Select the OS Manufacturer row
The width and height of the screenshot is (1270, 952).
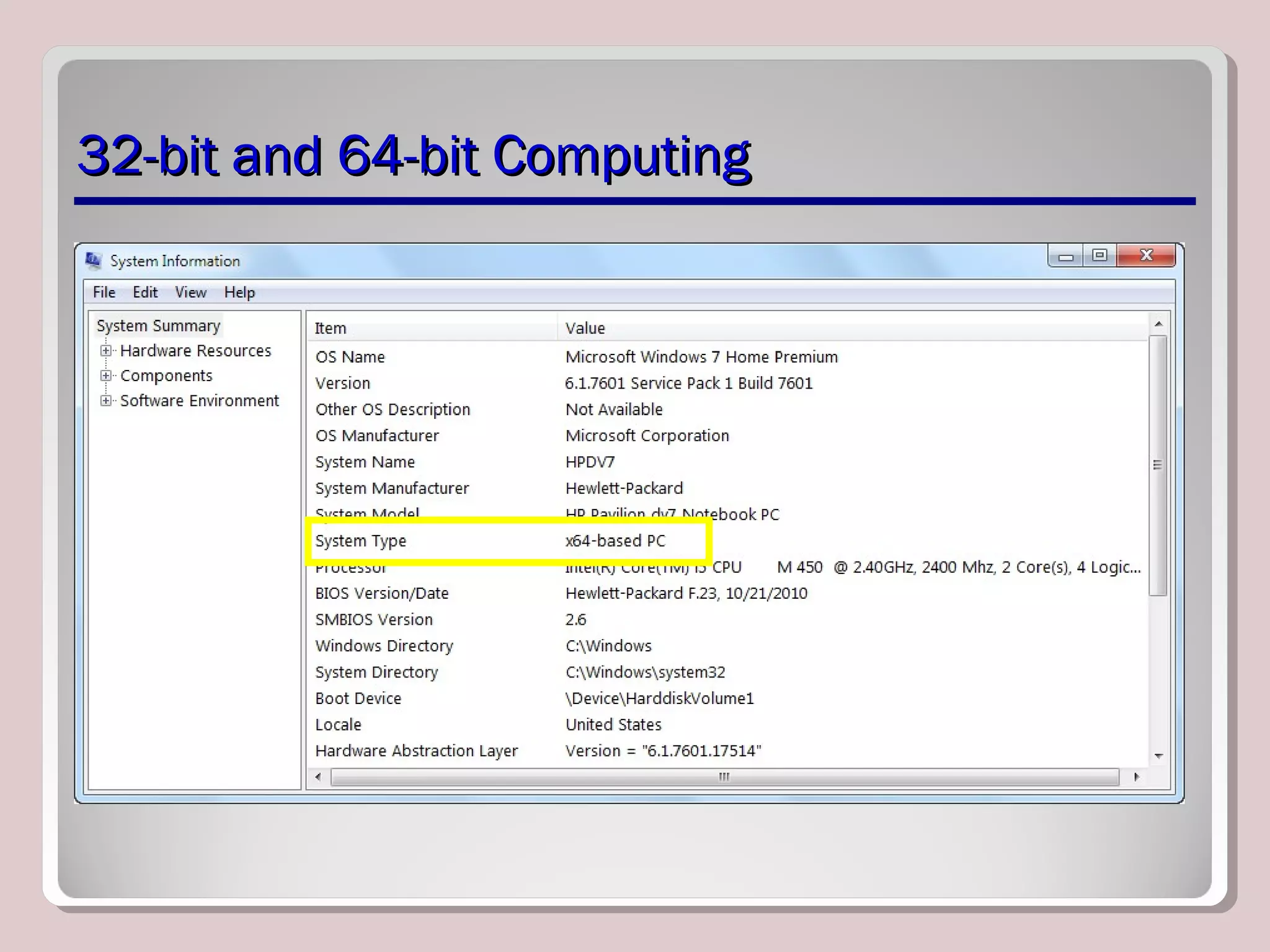click(x=727, y=436)
